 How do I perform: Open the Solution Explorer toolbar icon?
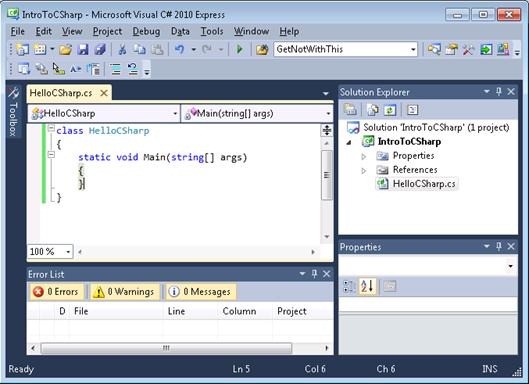[434, 50]
